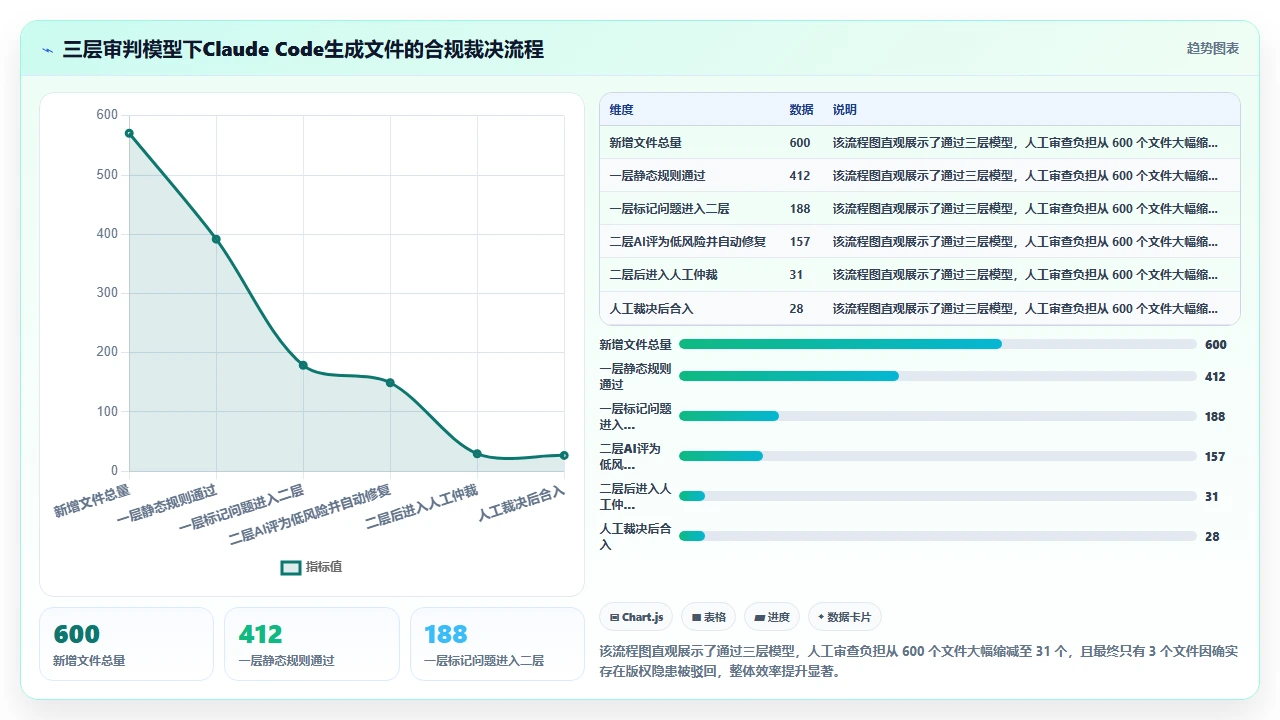Click the 一层静态规则通过 progress bar
Viewport: 1280px width, 720px height.
tap(938, 376)
